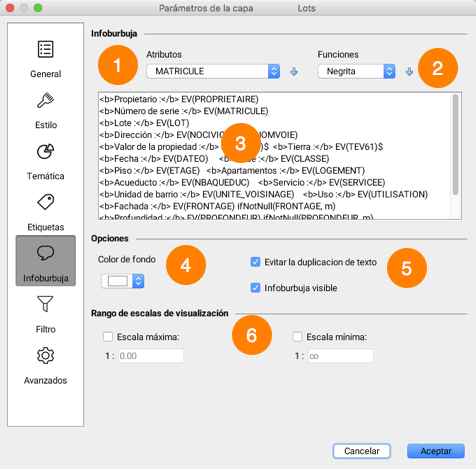Image resolution: width=476 pixels, height=469 pixels.
Task: Open the General settings section icon
Action: [x=45, y=50]
